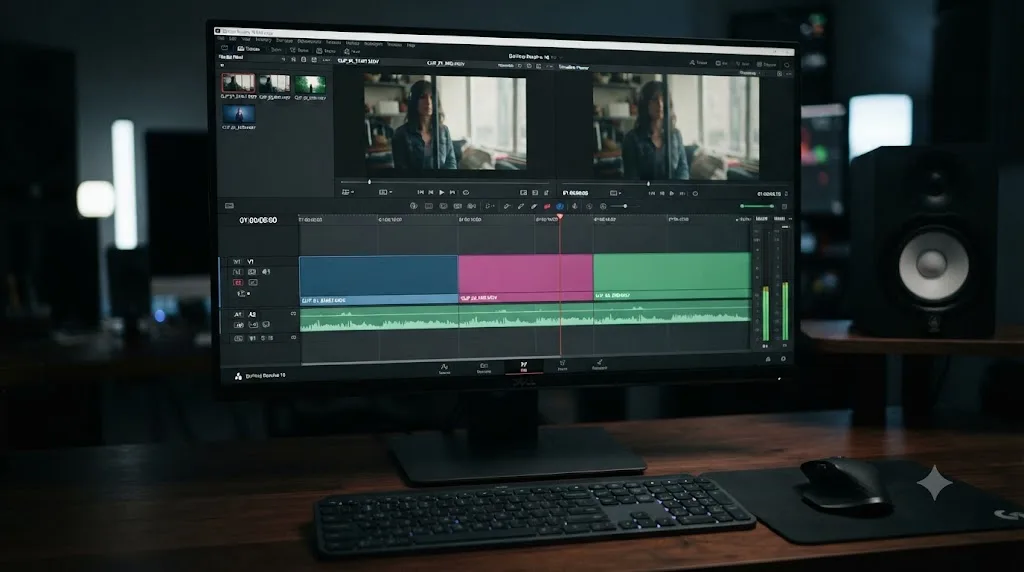Toggle the blue linked selection icon in the edit toolbar

pos(560,206)
